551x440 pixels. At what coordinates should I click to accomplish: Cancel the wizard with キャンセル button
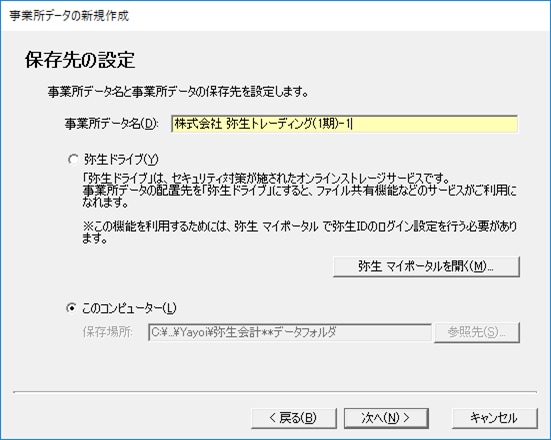(494, 418)
